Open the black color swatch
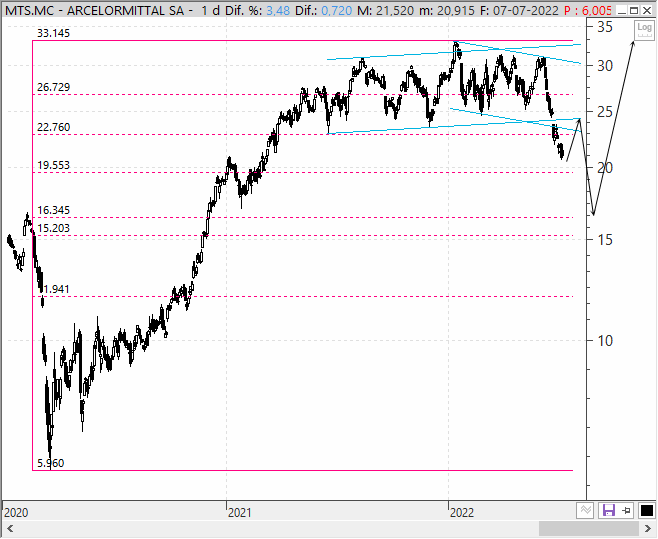 646,510
